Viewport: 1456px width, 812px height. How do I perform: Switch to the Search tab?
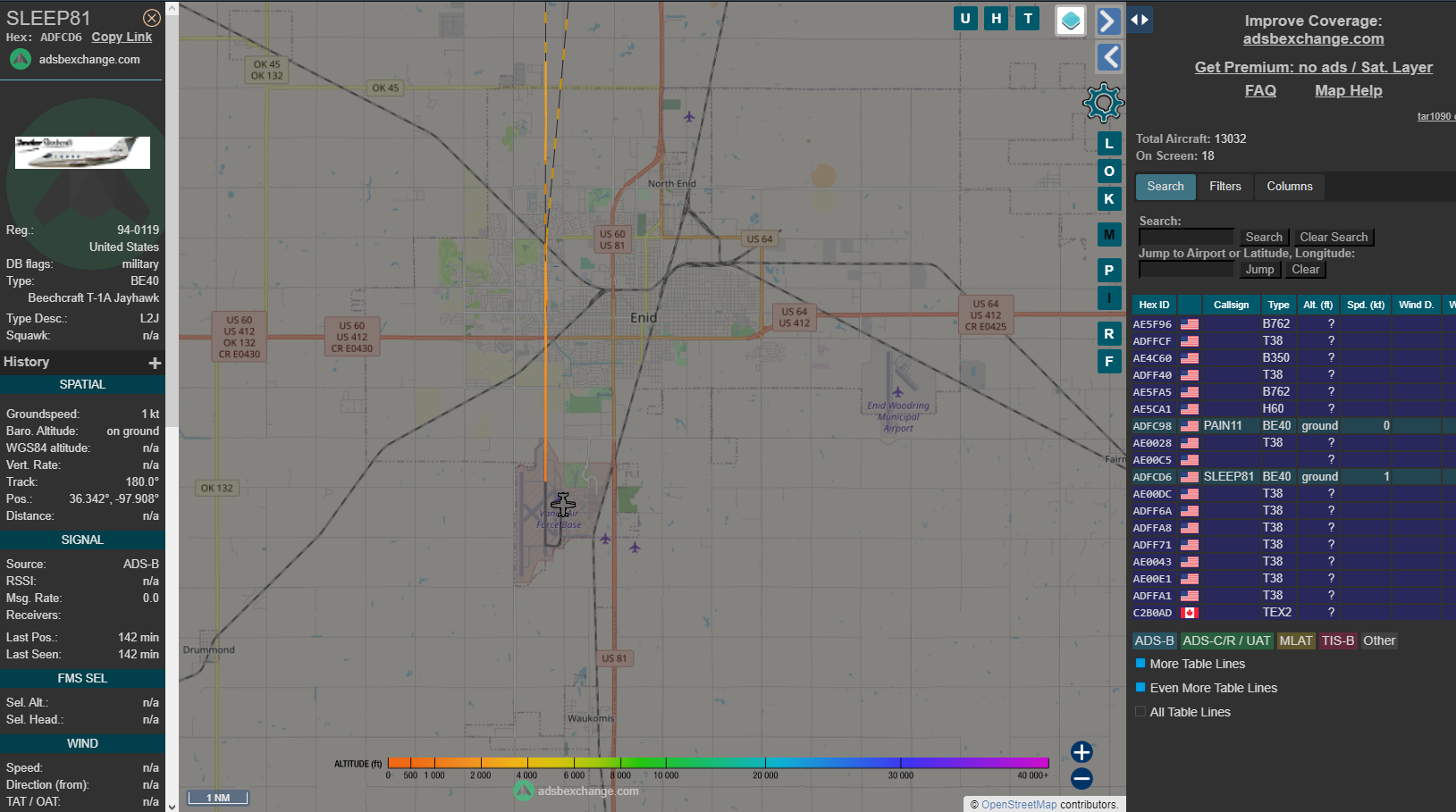pyautogui.click(x=1166, y=187)
